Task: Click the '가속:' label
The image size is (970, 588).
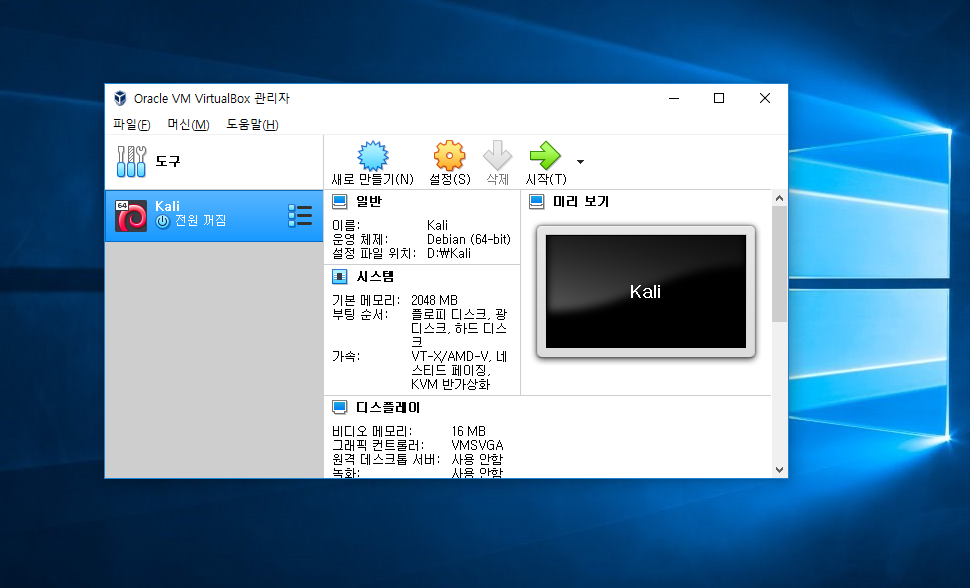Action: (346, 356)
